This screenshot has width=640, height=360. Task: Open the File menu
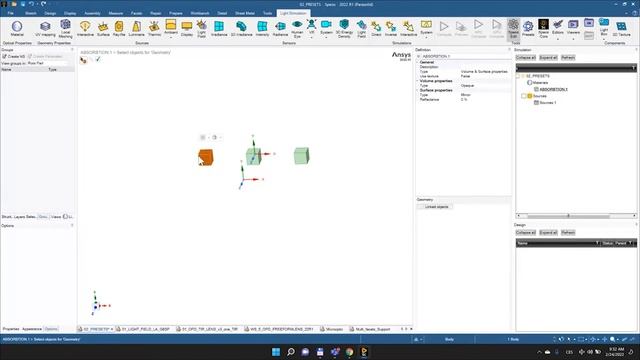pos(11,13)
